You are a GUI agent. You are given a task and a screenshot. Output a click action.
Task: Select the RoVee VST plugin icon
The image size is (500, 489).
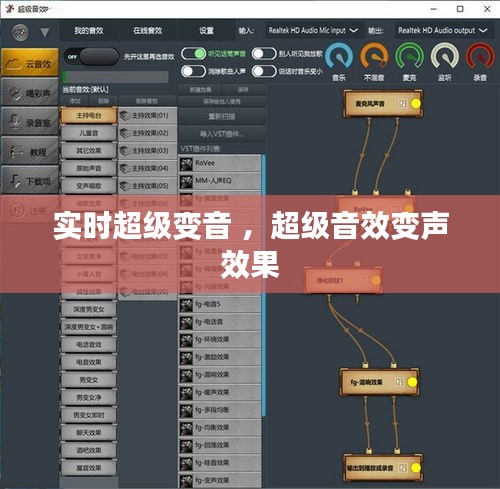pos(186,164)
